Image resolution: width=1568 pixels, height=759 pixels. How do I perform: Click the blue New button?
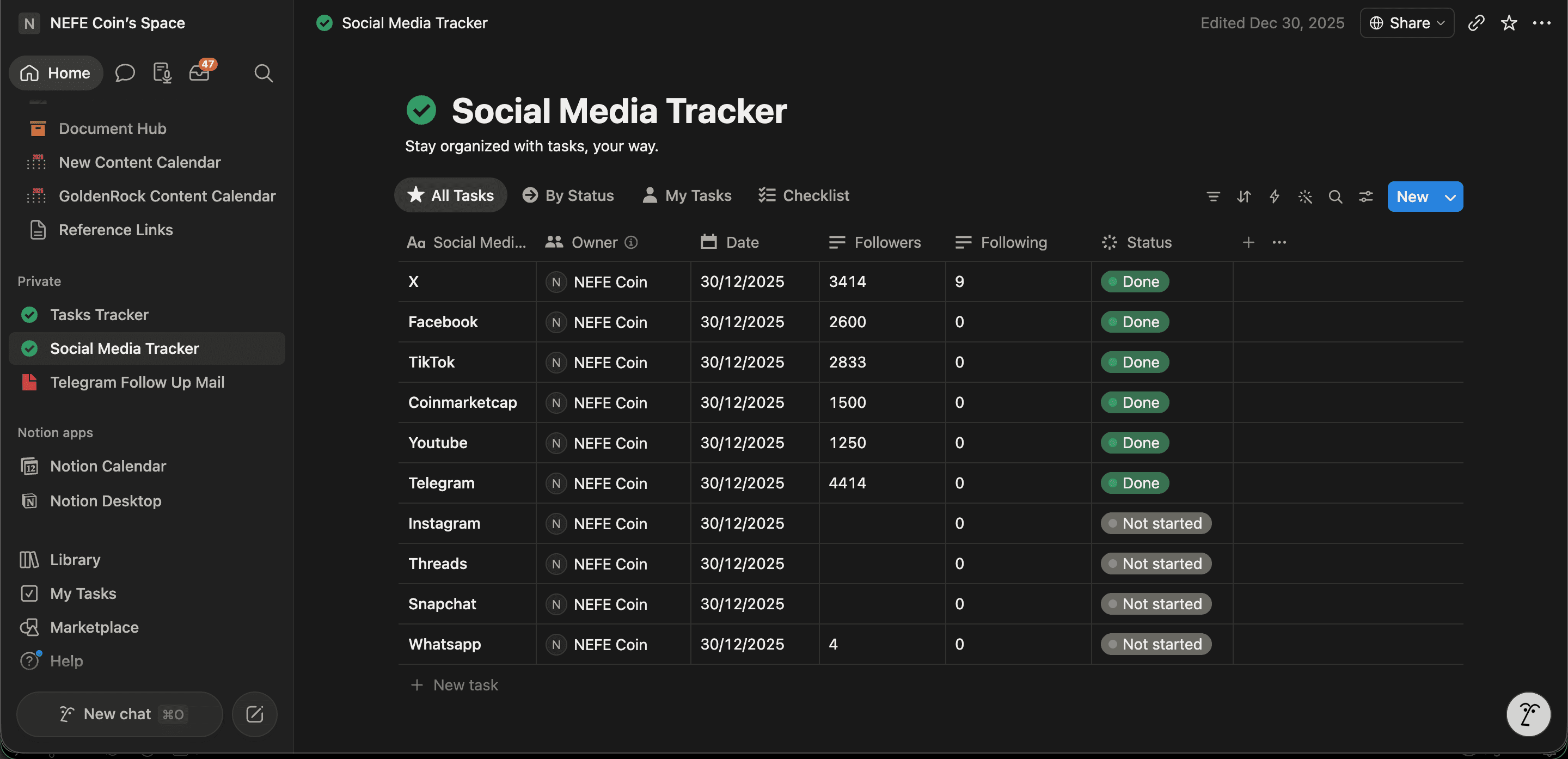[x=1412, y=197]
